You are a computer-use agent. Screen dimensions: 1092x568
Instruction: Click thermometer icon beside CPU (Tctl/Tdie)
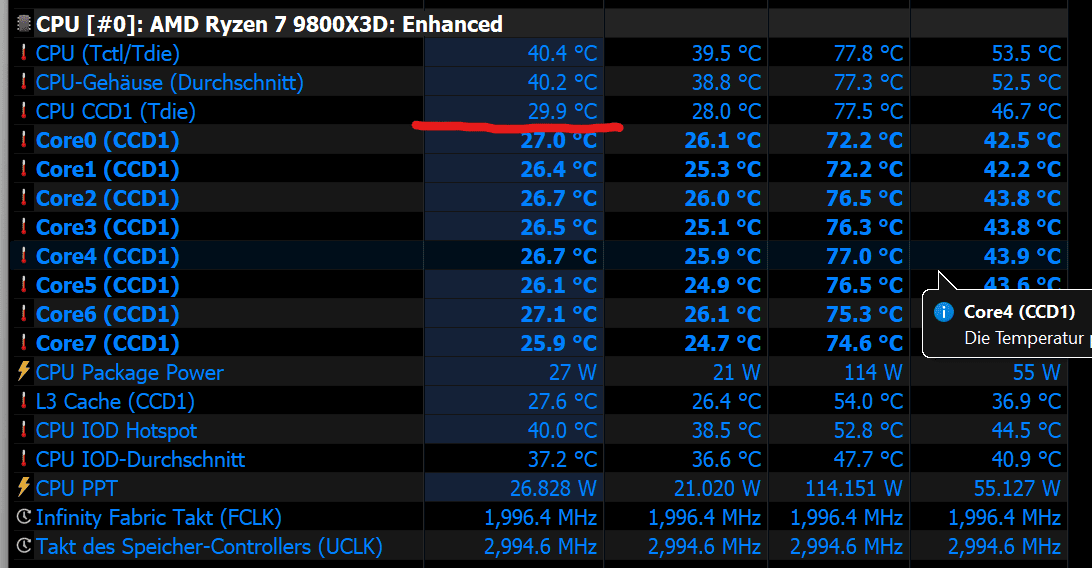click(x=24, y=53)
